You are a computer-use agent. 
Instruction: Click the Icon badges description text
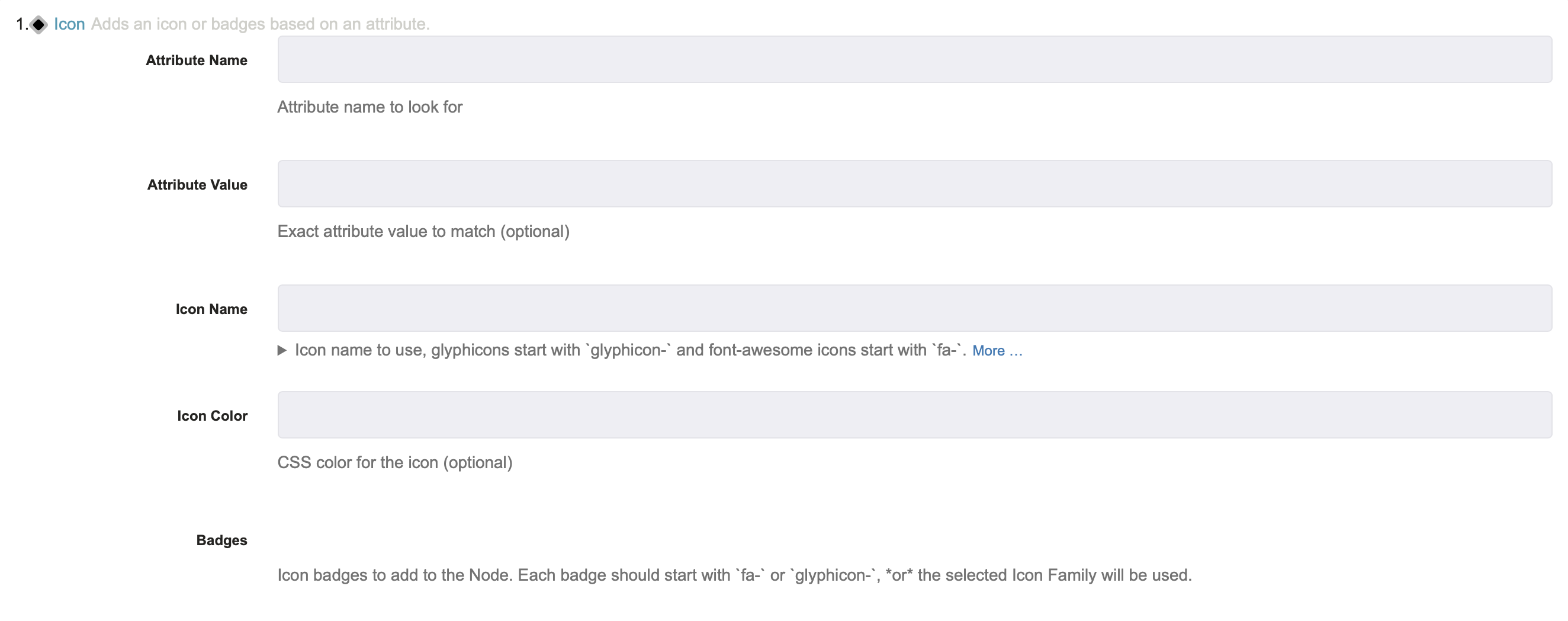coord(735,575)
